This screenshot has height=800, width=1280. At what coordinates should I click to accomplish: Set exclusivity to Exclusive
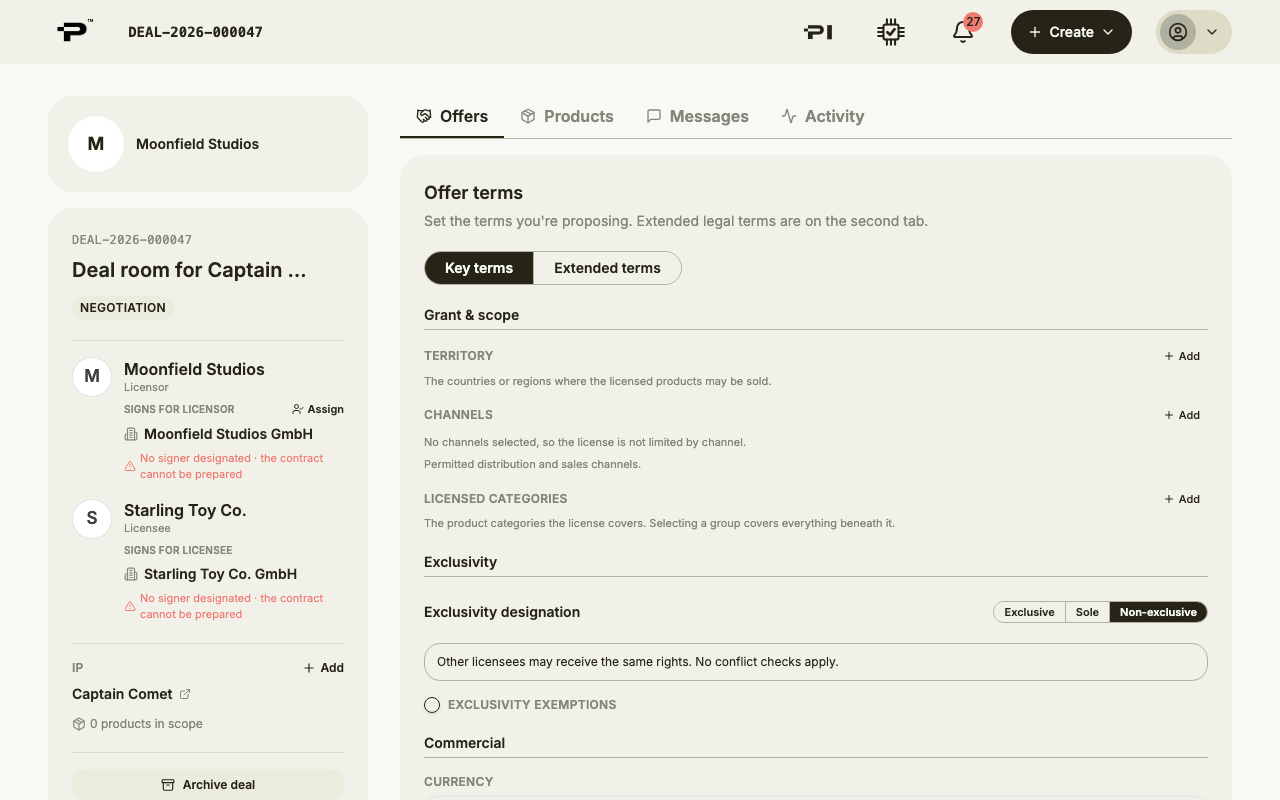(x=1029, y=612)
